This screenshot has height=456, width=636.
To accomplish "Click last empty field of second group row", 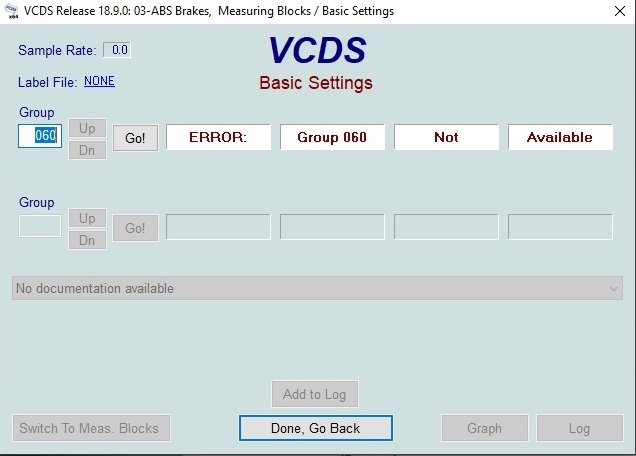I will (x=560, y=227).
